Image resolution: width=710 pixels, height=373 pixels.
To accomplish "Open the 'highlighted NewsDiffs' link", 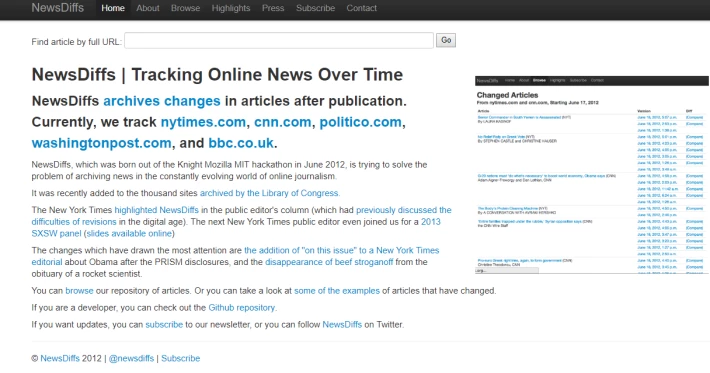I will pyautogui.click(x=156, y=210).
